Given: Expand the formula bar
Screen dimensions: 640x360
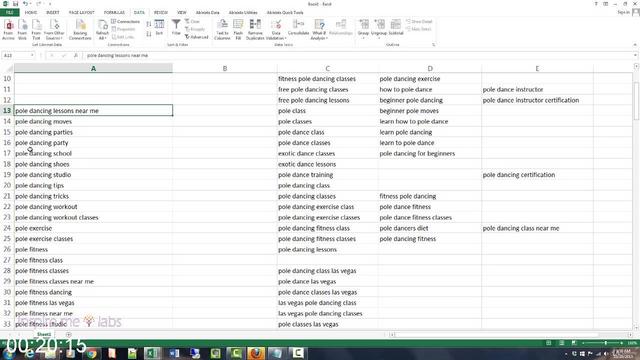Looking at the screenshot, I should point(635,55).
